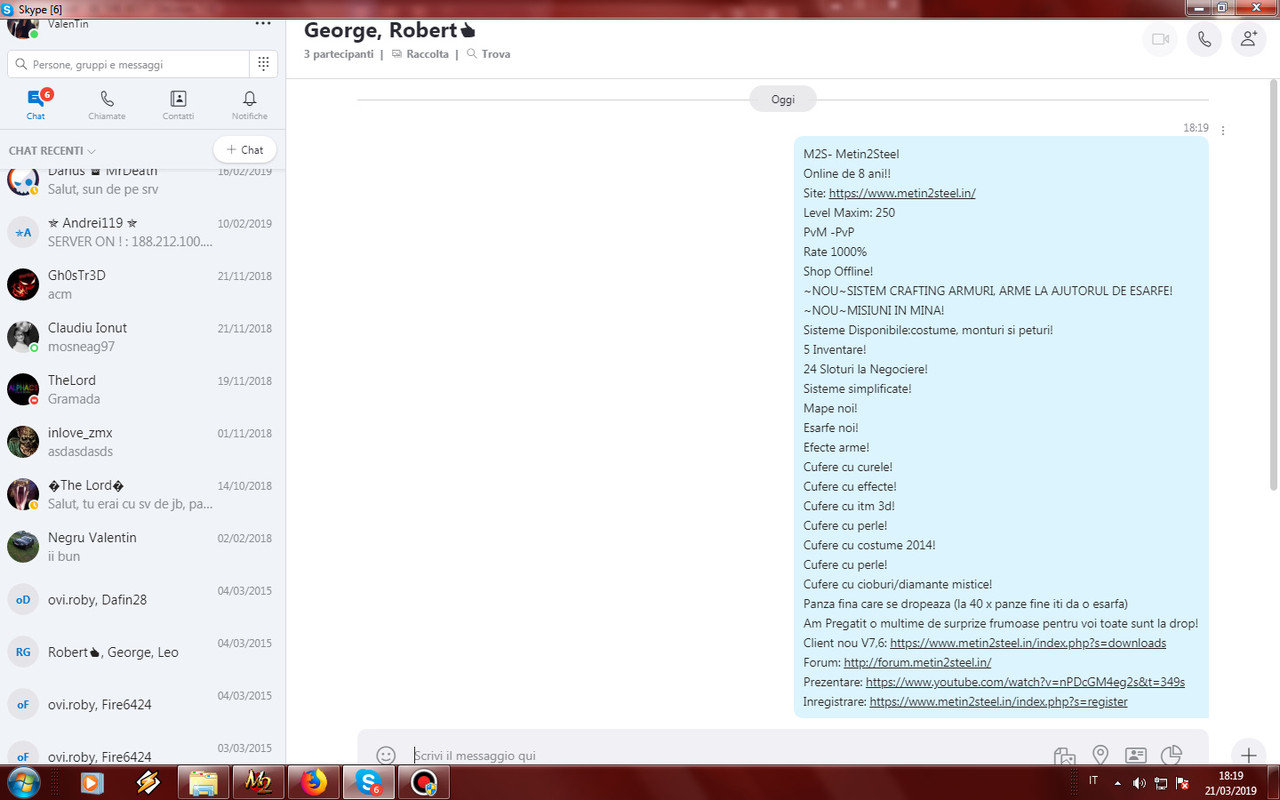Share location icon
Screen dimensions: 1280x800
pos(1100,755)
